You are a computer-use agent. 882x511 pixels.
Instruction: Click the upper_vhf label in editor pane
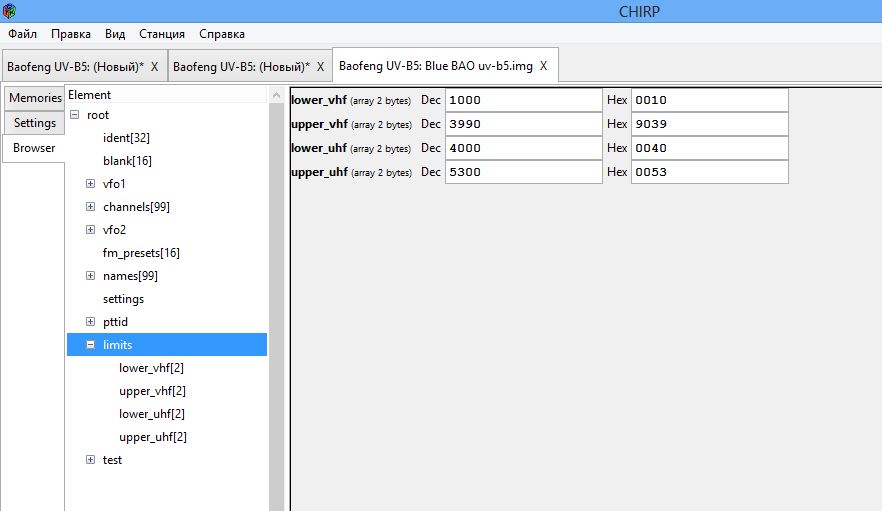(x=320, y=124)
